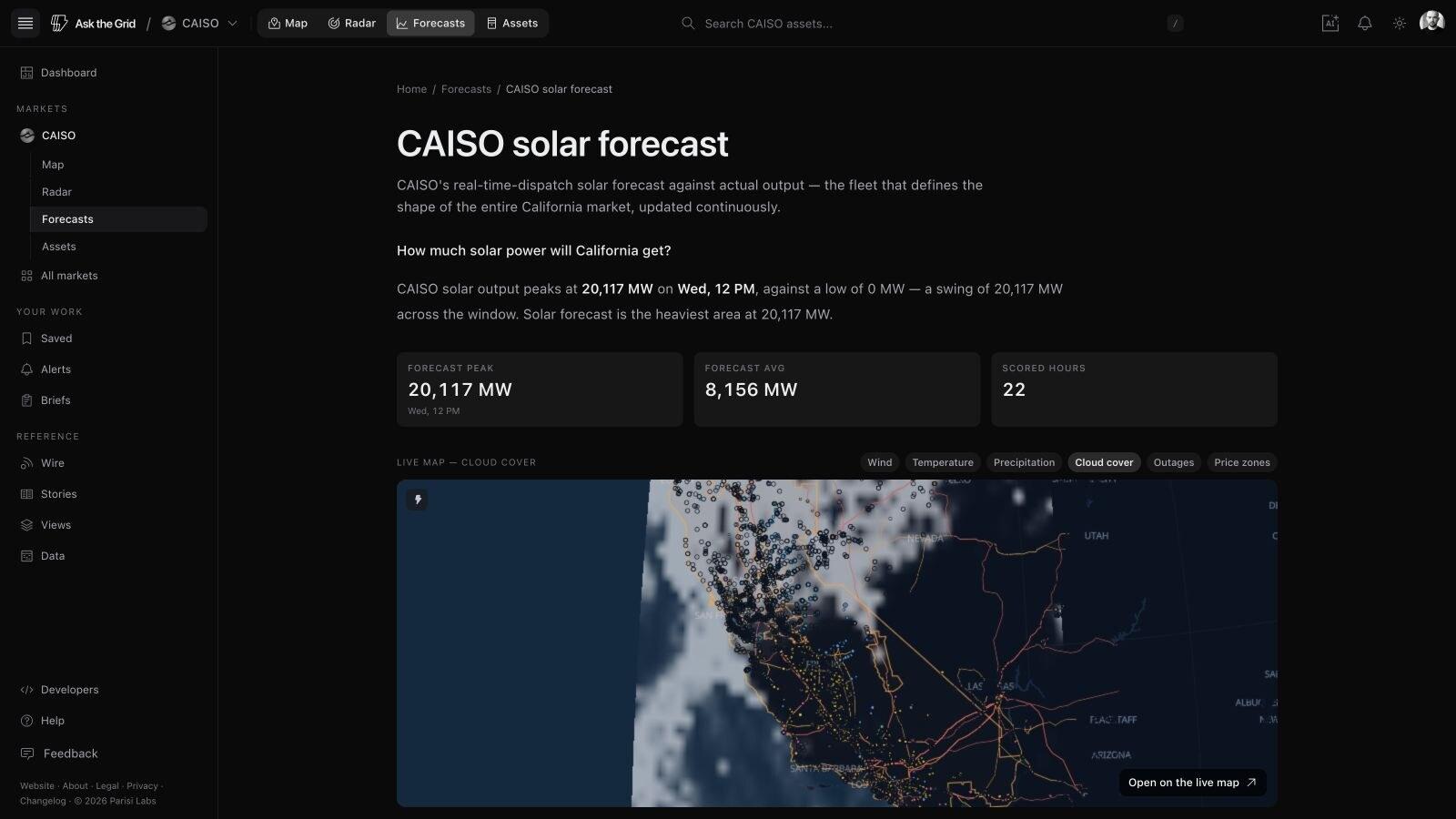Open Radar under CAISO in sidebar
The height and width of the screenshot is (819, 1456).
[118, 192]
